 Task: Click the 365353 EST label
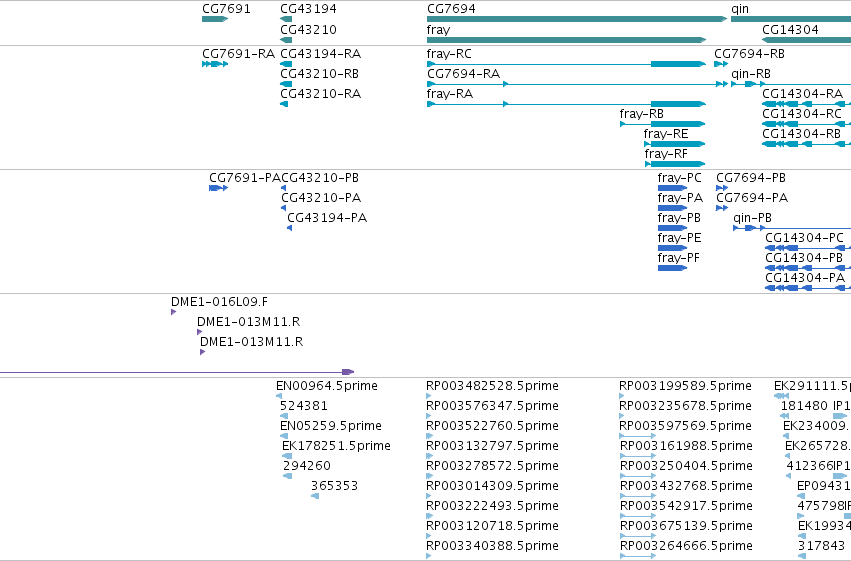[334, 486]
